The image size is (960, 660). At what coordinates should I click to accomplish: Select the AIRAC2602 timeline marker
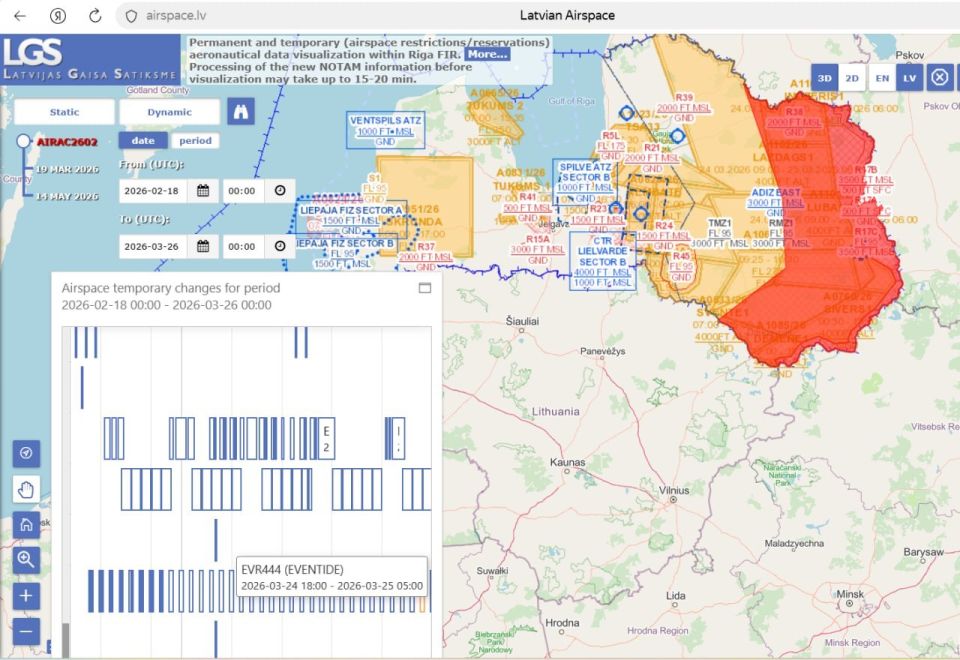(24, 142)
